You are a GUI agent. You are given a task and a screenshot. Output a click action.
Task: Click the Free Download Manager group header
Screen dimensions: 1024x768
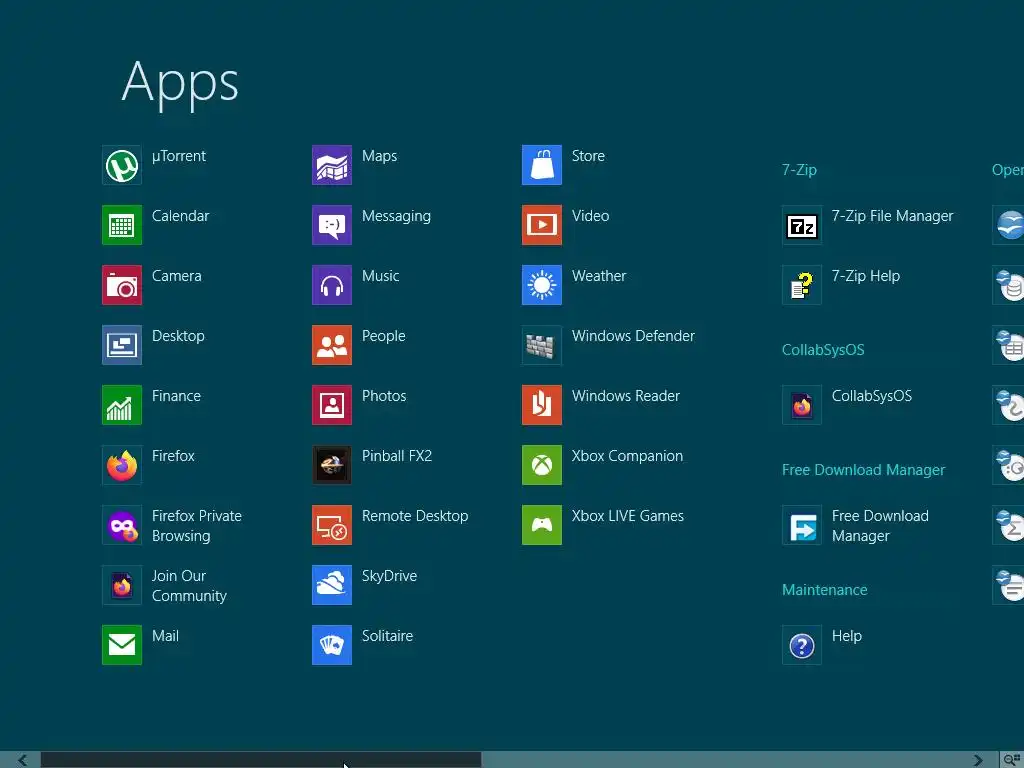click(863, 470)
